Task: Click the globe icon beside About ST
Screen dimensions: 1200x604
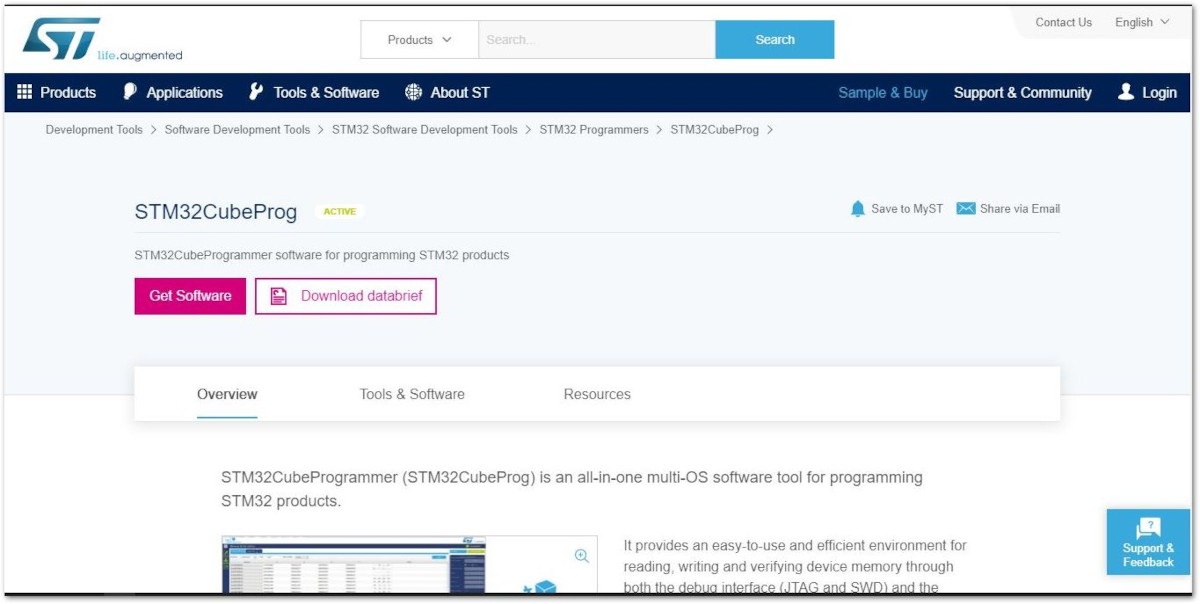Action: (413, 92)
